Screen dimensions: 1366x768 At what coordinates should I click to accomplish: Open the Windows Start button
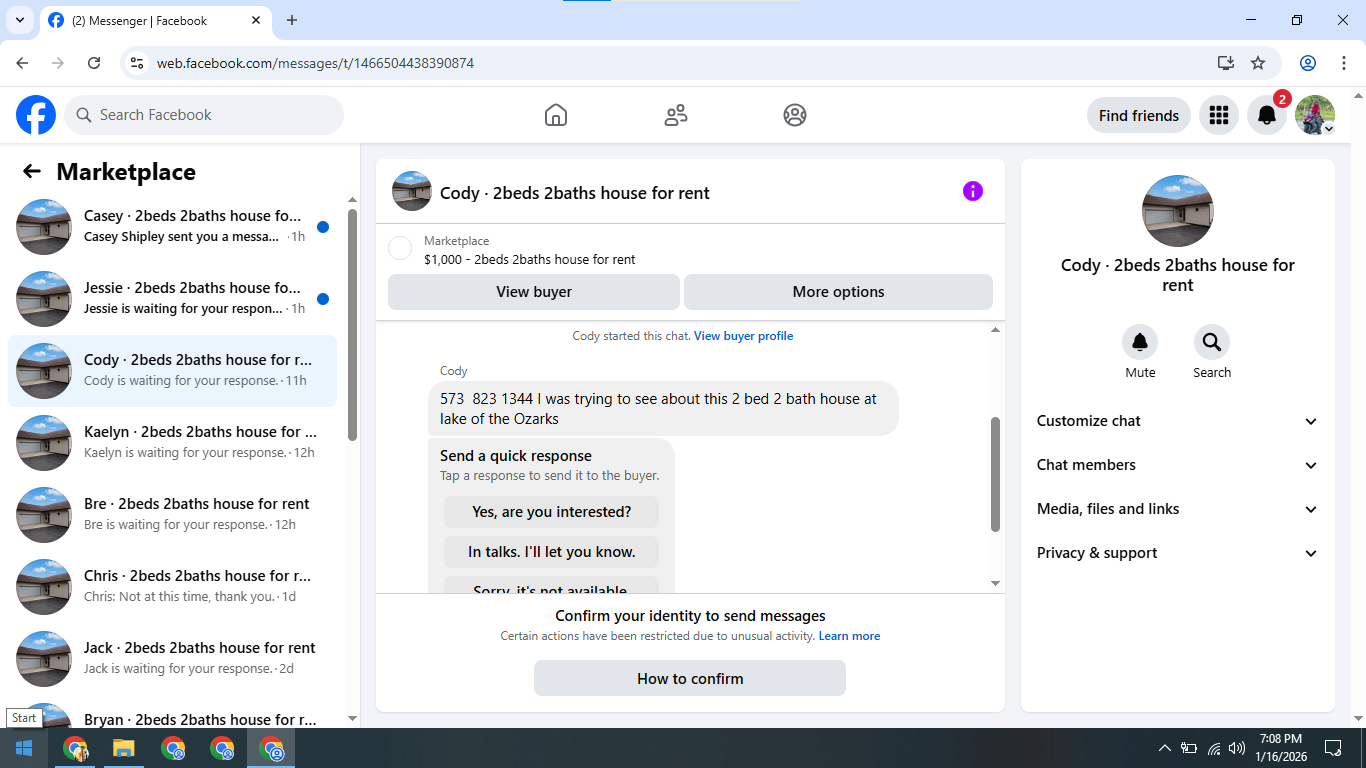pyautogui.click(x=24, y=748)
